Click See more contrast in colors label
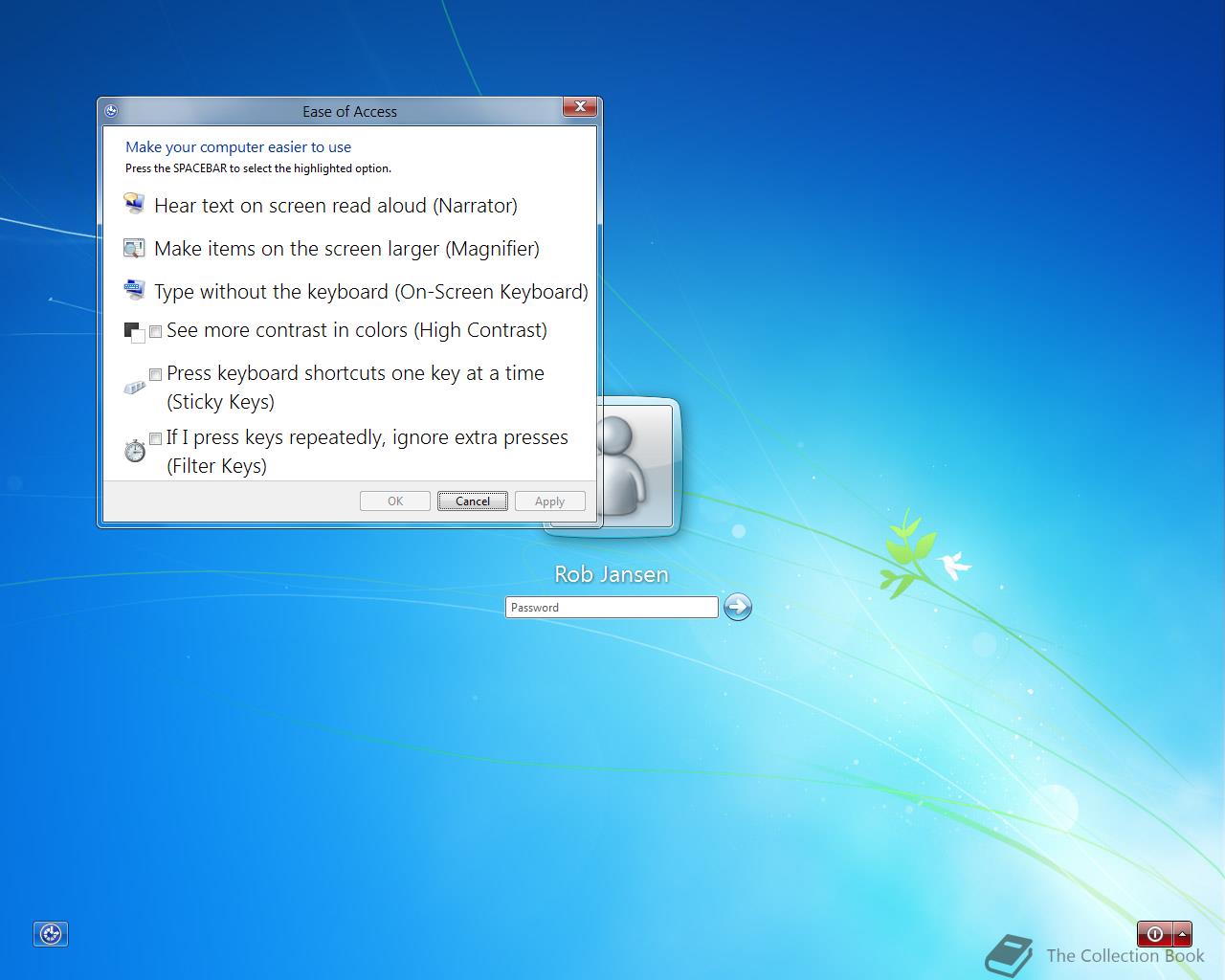The image size is (1225, 980). (x=357, y=330)
